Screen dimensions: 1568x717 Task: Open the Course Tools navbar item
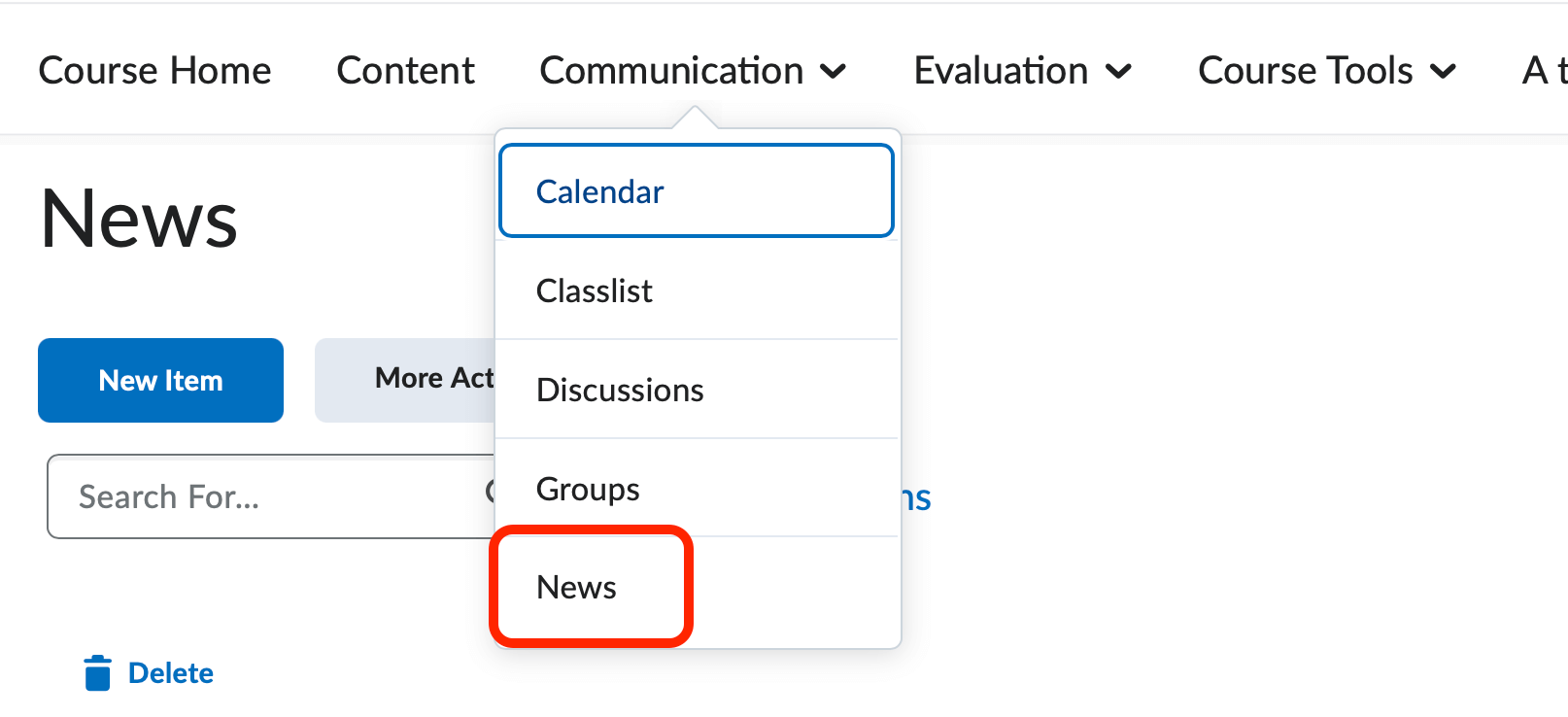(1305, 70)
